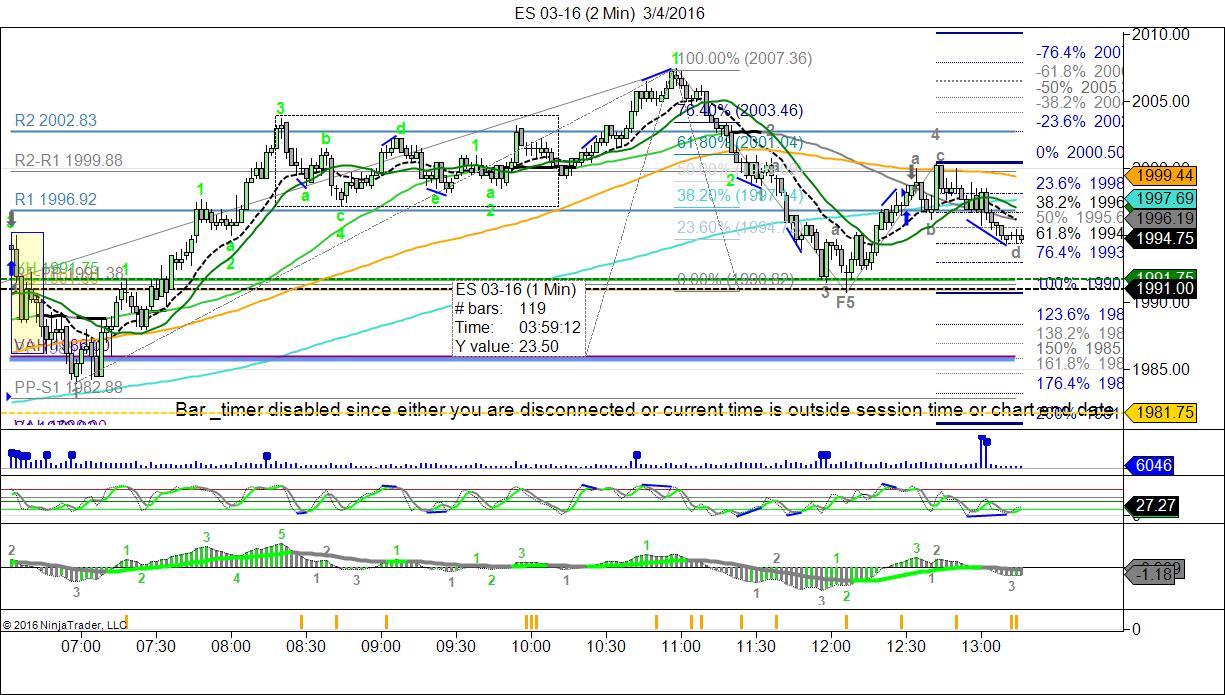Click the 2005.00 price axis label
1225x695 pixels.
click(x=1161, y=101)
